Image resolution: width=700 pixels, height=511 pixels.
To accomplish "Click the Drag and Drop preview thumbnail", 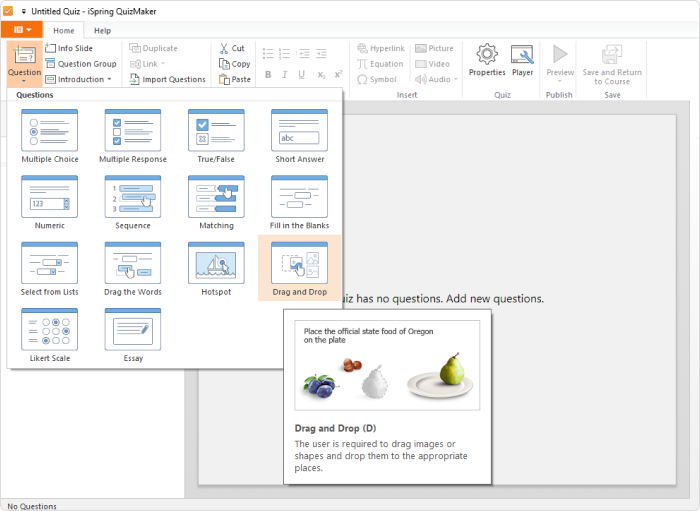I will [387, 365].
